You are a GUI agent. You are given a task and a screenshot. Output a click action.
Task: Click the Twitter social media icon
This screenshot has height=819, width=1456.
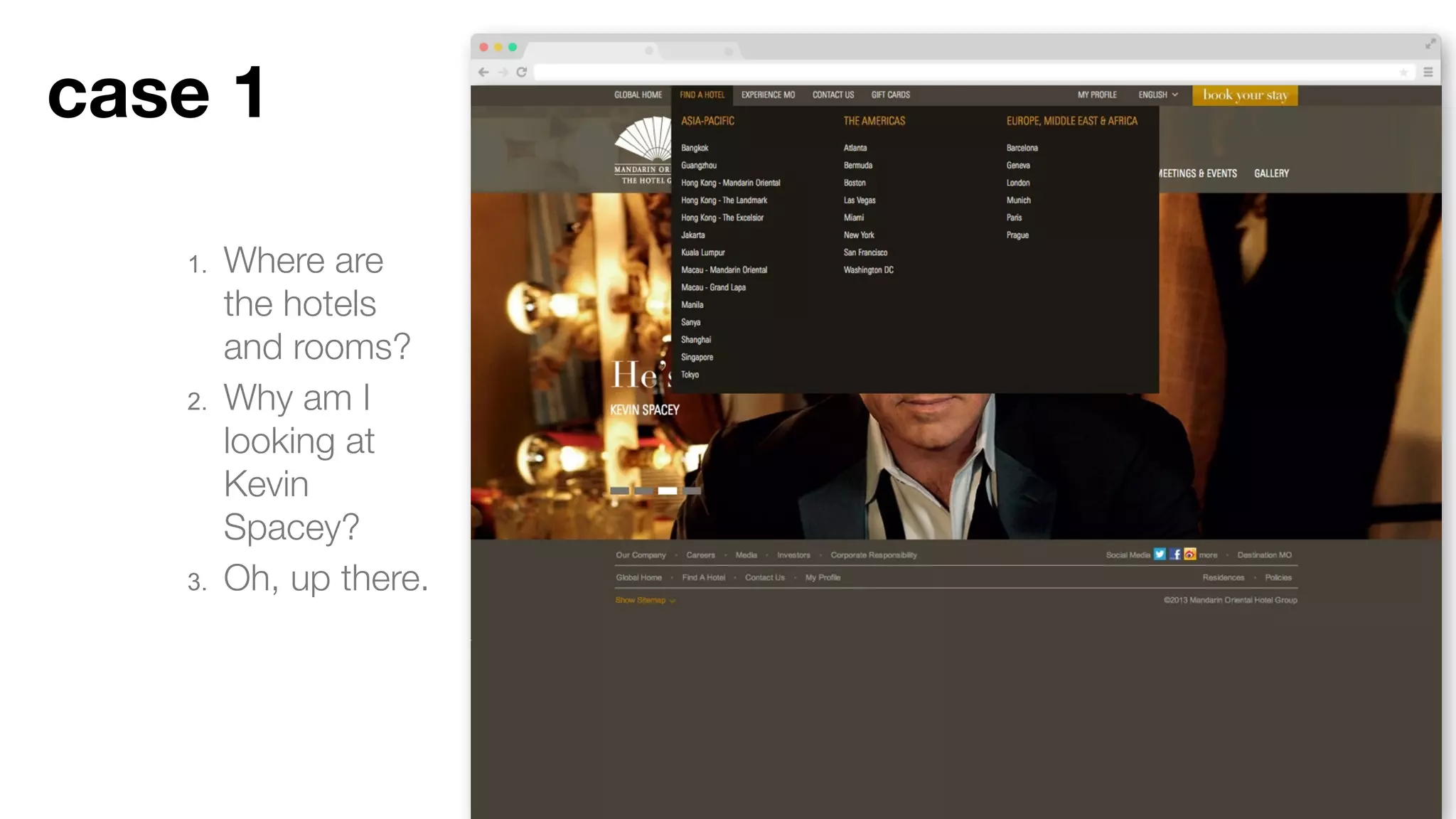[x=1160, y=555]
